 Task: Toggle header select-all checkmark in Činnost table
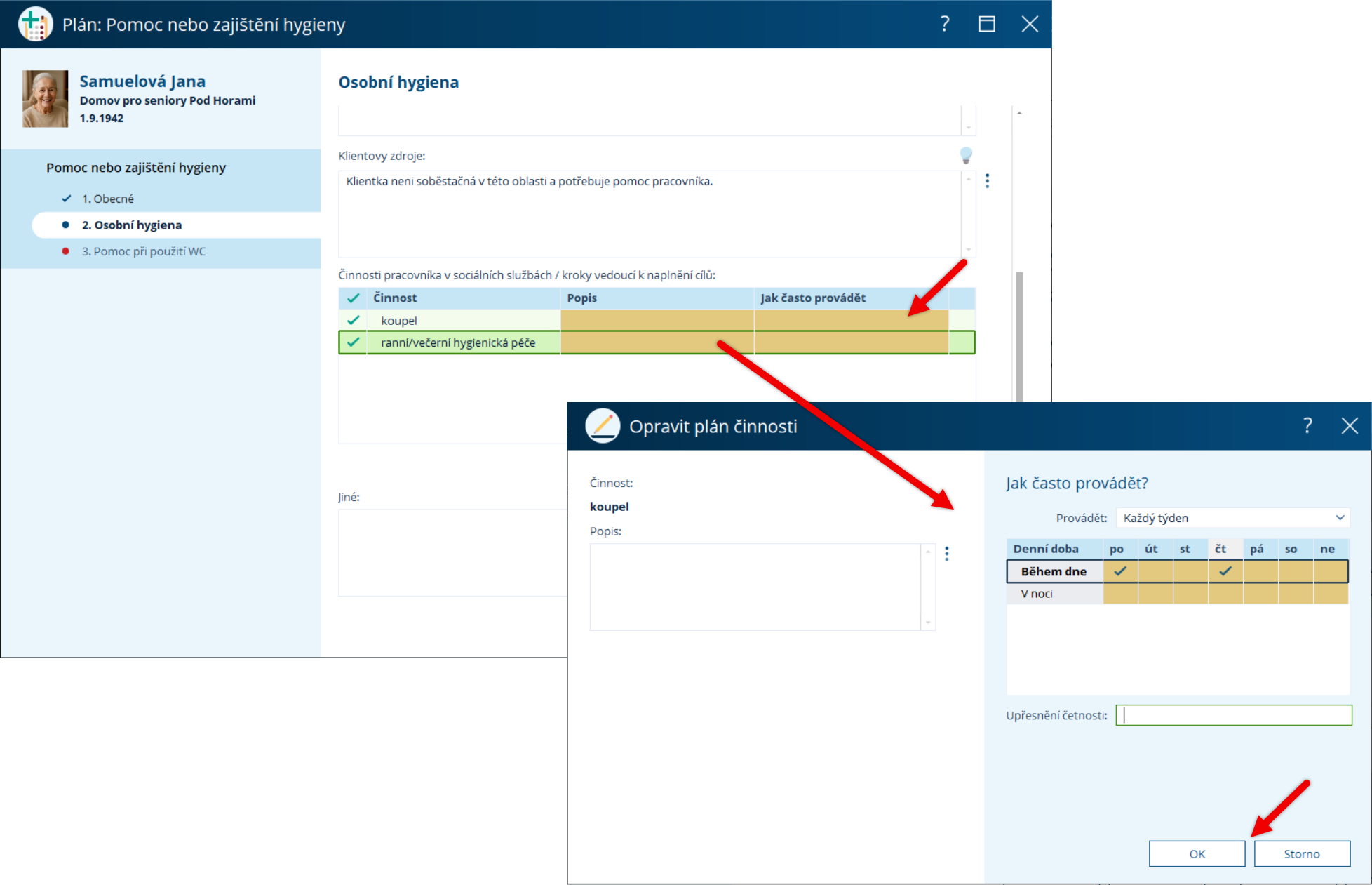353,298
